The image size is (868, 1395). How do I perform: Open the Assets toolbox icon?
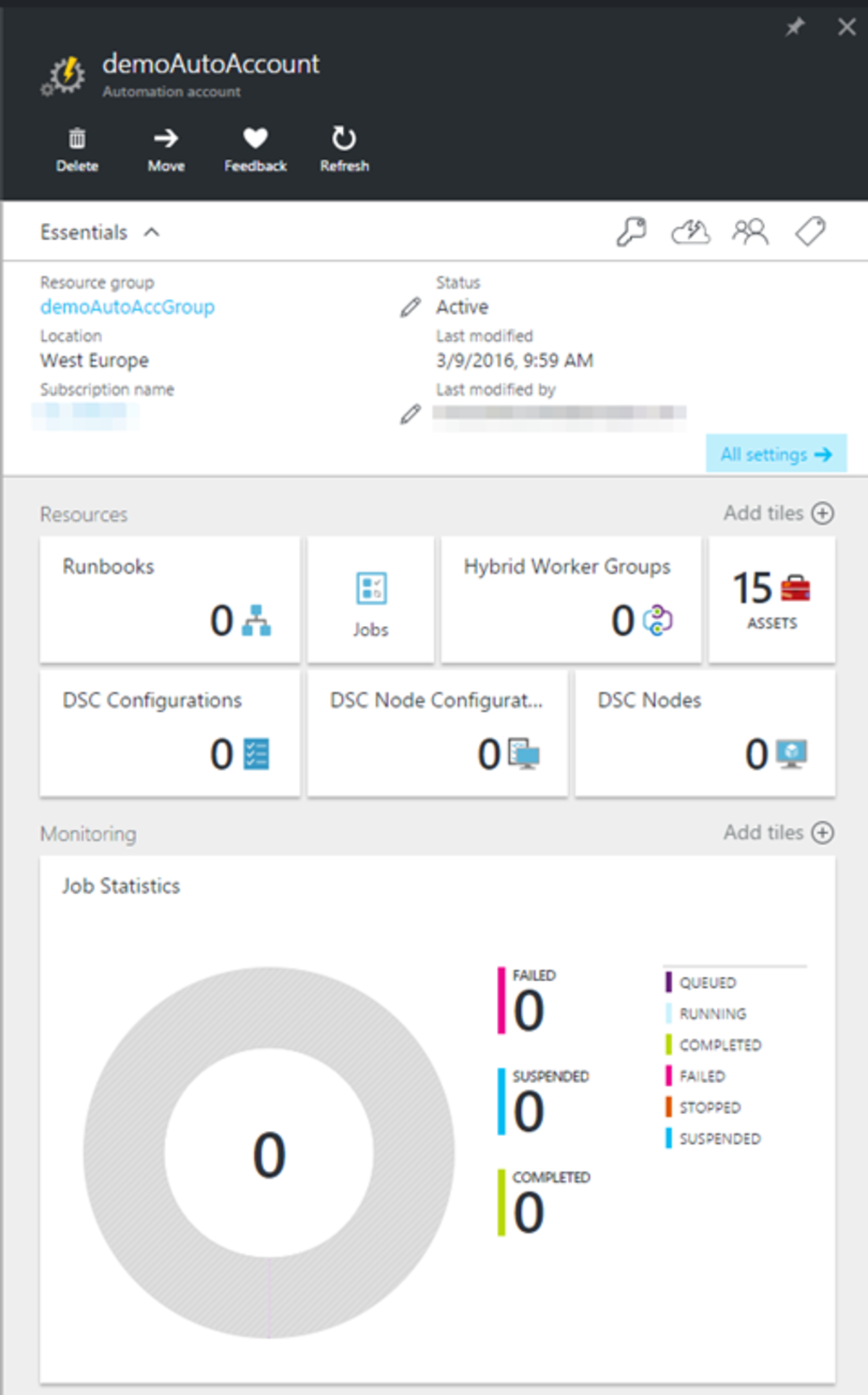[796, 588]
